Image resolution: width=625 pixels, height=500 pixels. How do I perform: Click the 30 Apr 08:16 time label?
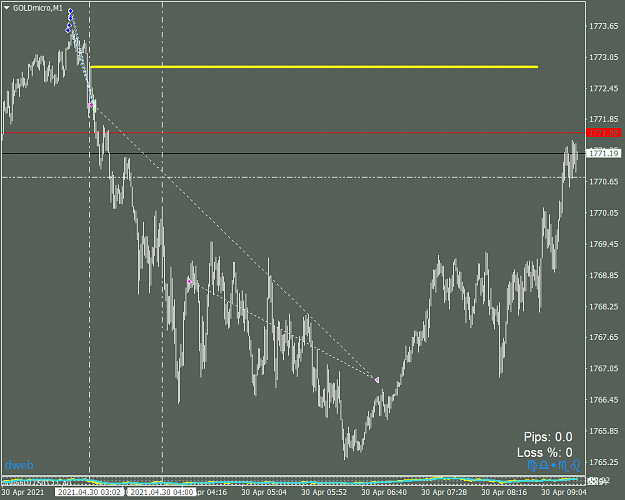(x=504, y=492)
